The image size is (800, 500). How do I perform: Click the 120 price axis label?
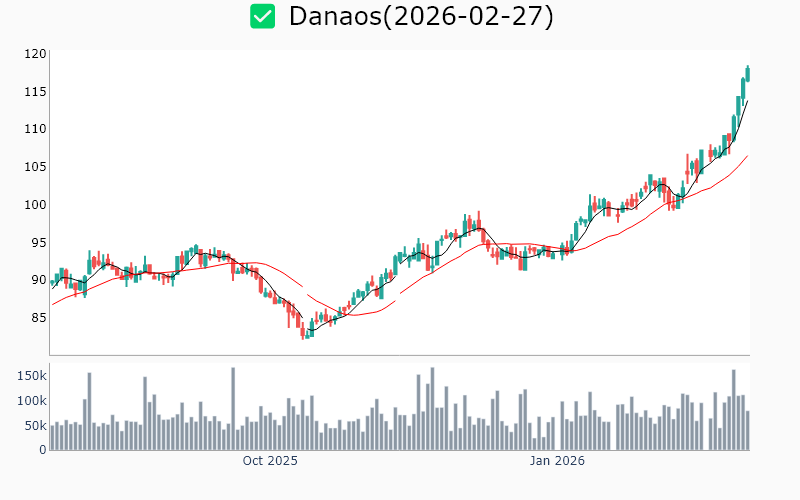point(35,54)
